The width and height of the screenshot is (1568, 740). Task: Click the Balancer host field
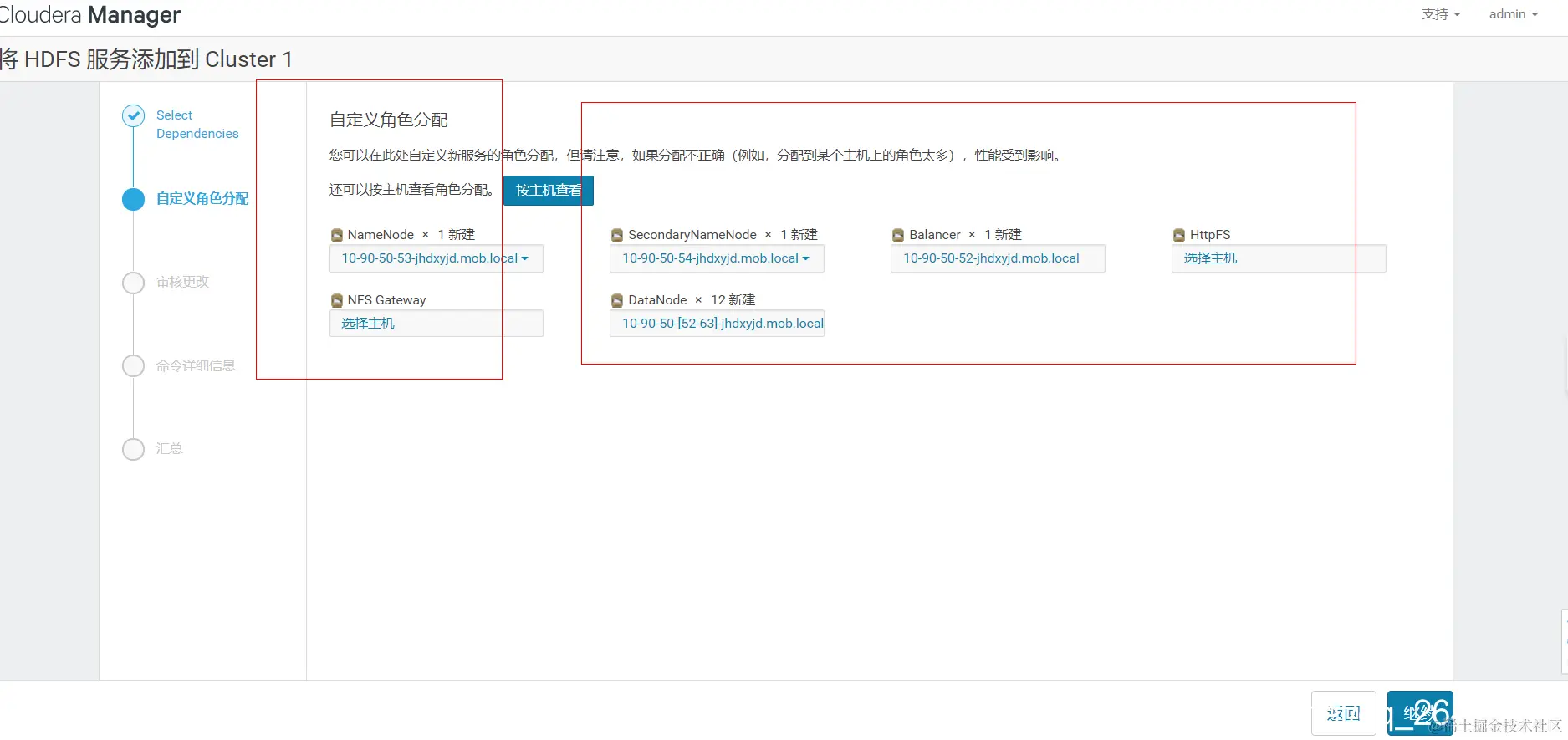[998, 258]
